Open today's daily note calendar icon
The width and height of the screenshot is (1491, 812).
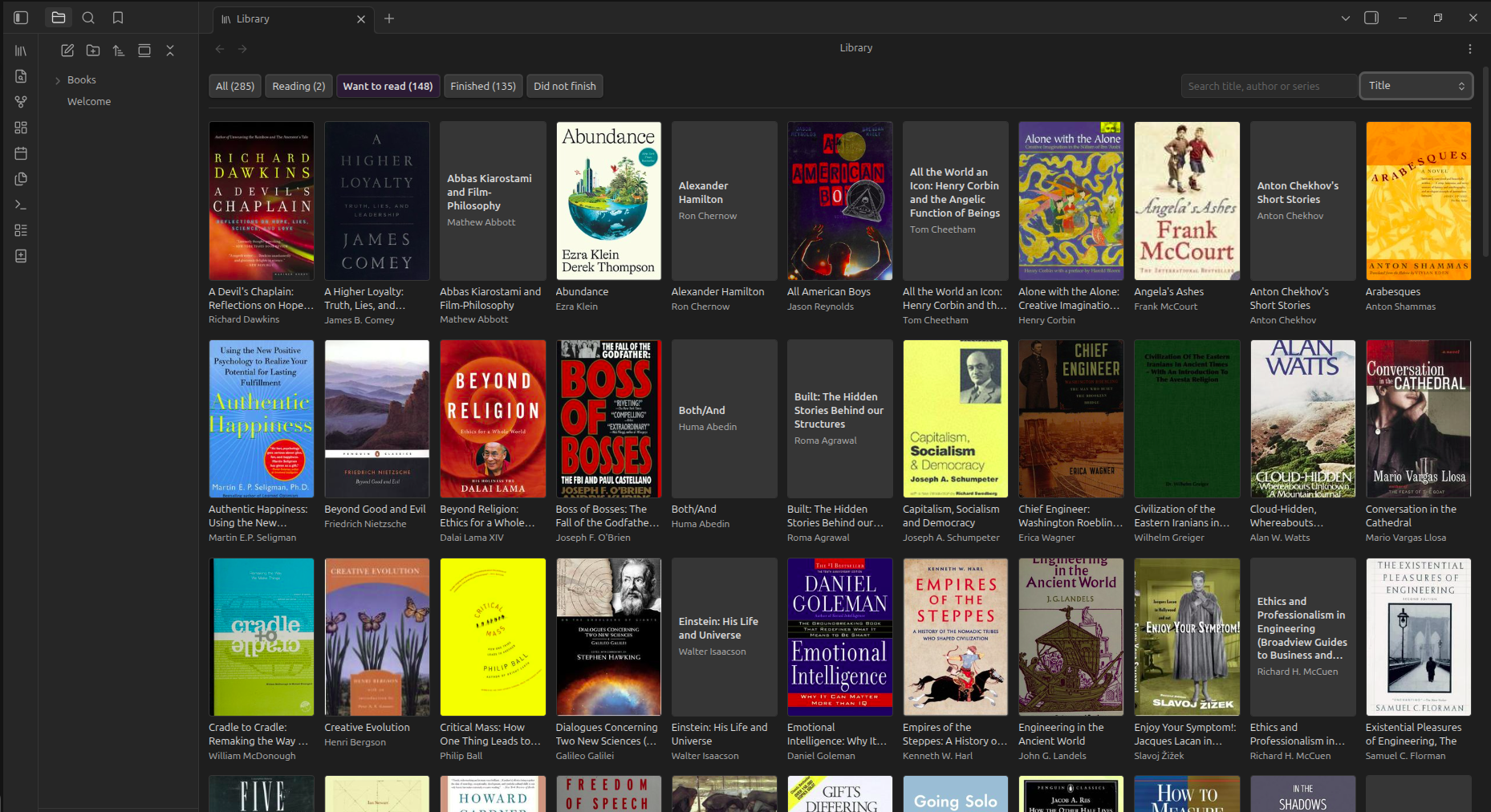[21, 153]
